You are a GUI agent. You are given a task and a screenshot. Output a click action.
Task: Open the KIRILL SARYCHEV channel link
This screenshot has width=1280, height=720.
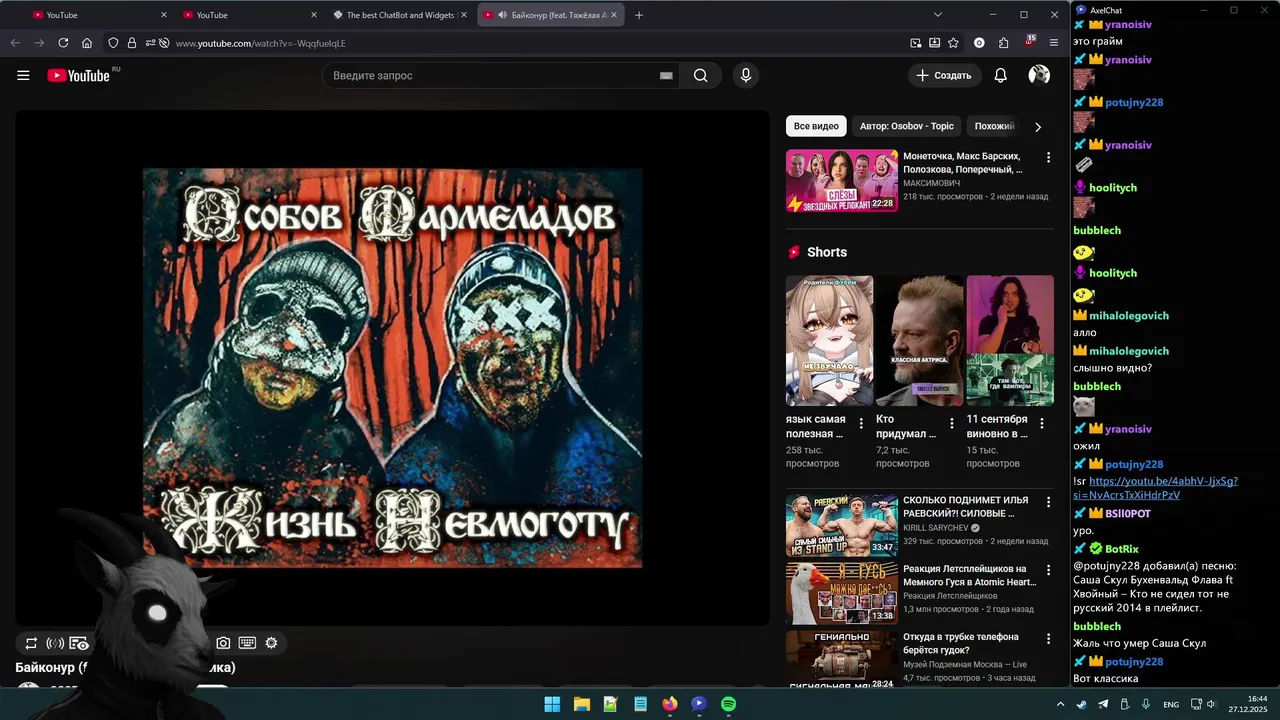click(x=936, y=528)
